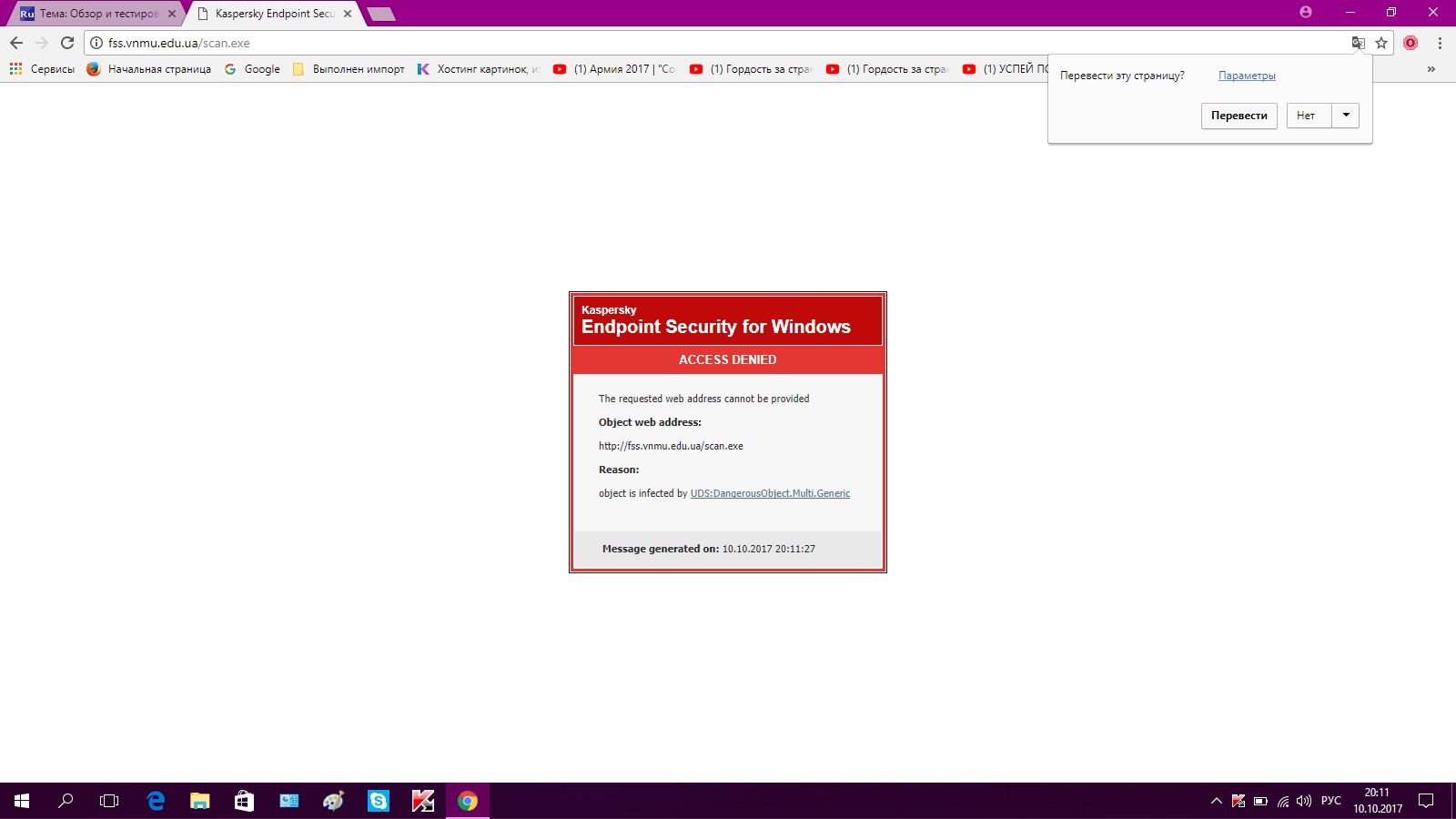
Task: Click 'The requested web address cannot be provided'
Action: point(703,399)
